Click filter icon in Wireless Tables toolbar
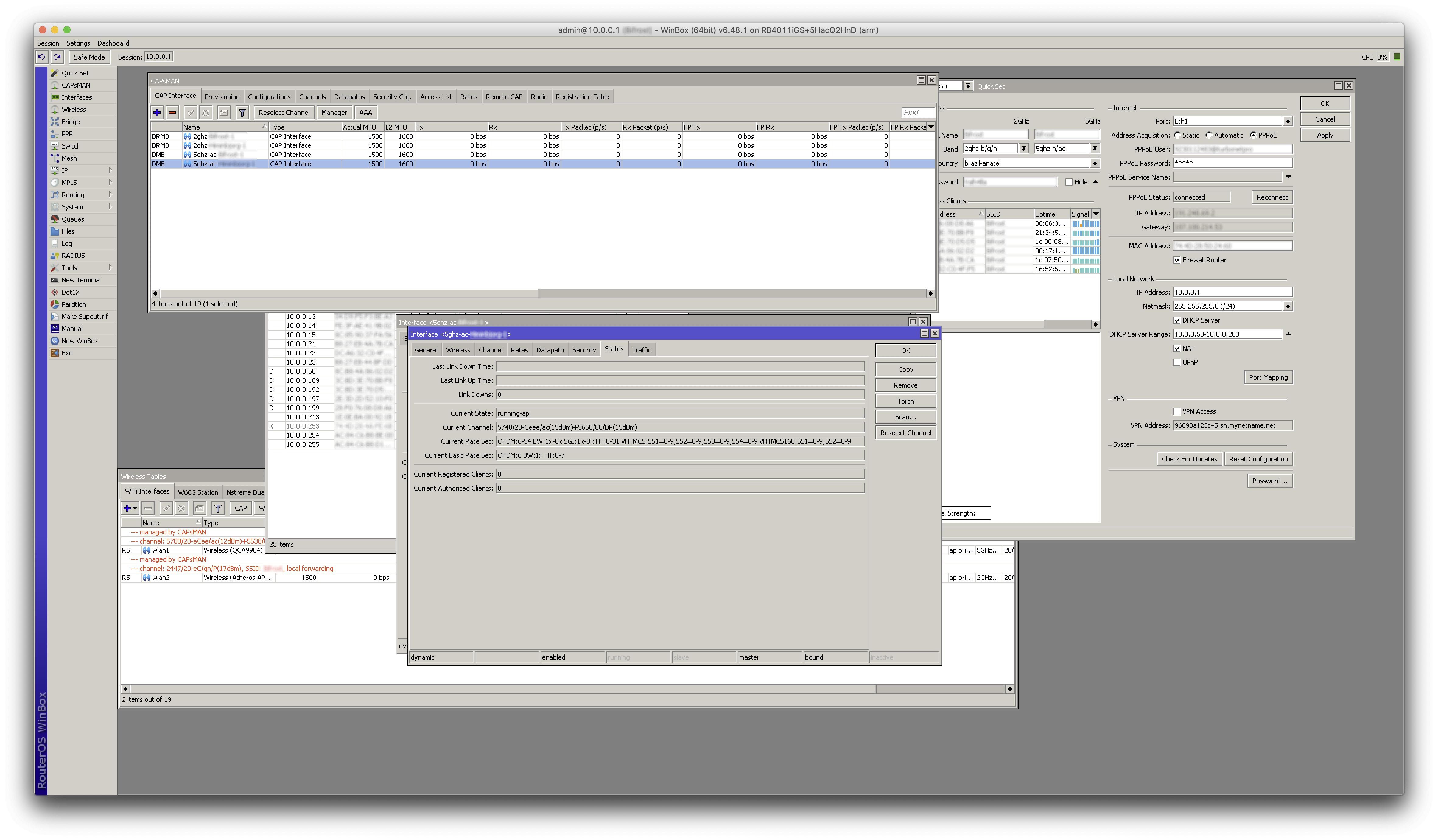The image size is (1438, 840). coord(217,508)
